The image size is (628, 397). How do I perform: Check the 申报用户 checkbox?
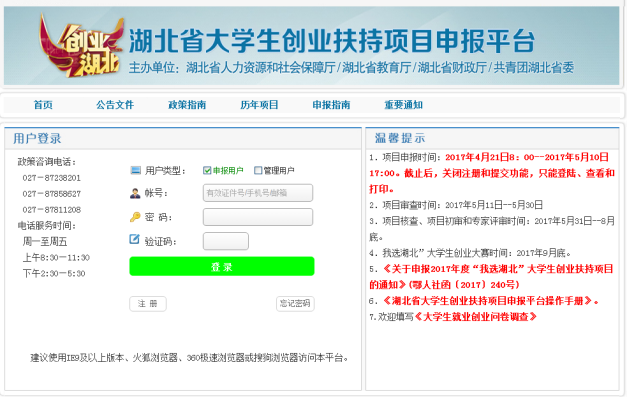(207, 171)
